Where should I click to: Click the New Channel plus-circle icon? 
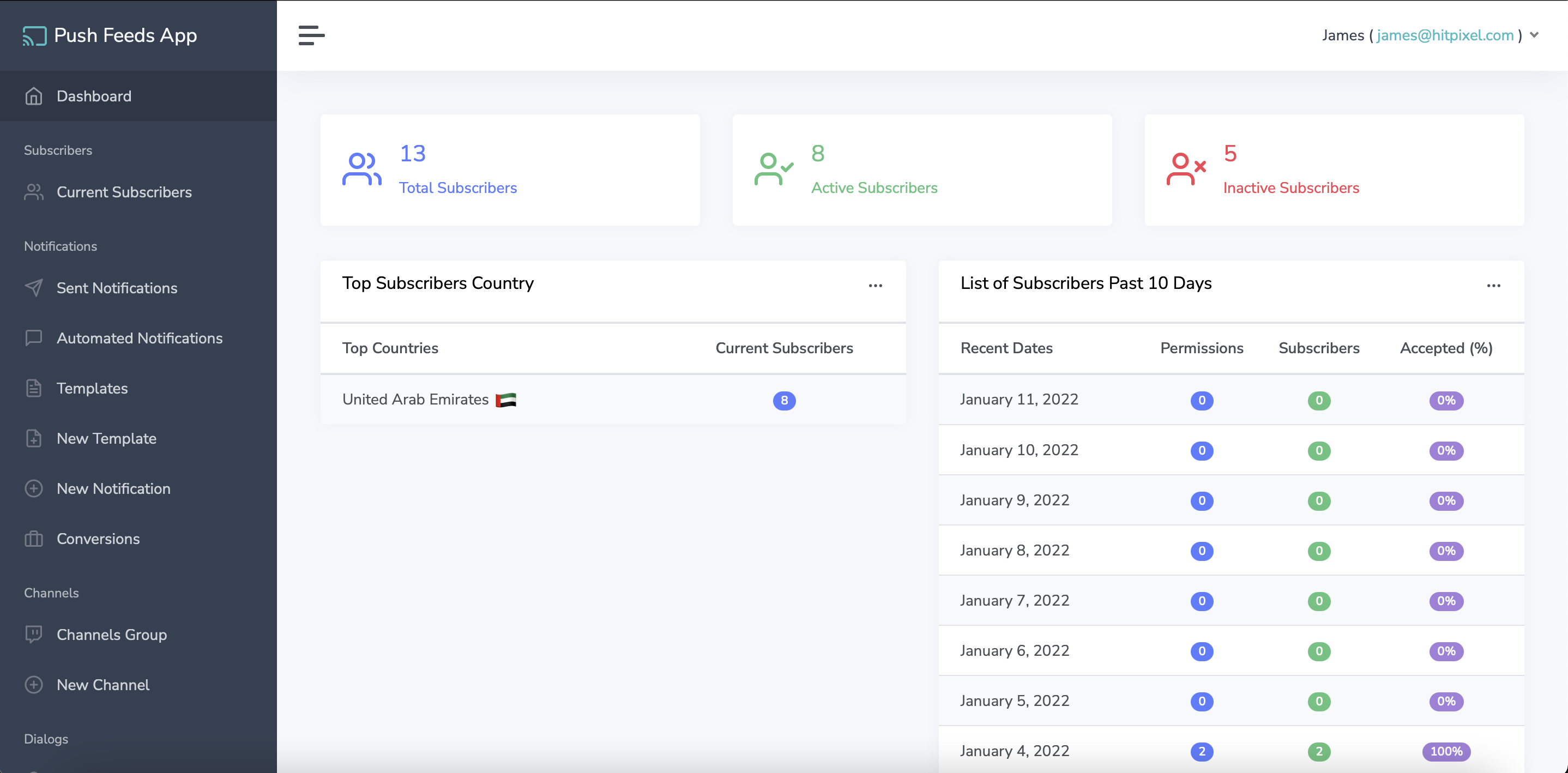tap(33, 685)
